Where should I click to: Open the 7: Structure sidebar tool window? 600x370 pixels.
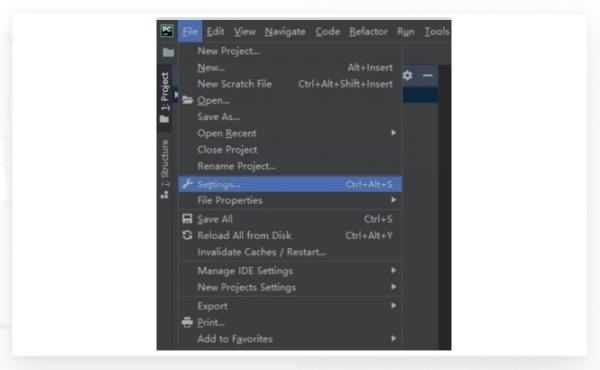click(x=165, y=169)
